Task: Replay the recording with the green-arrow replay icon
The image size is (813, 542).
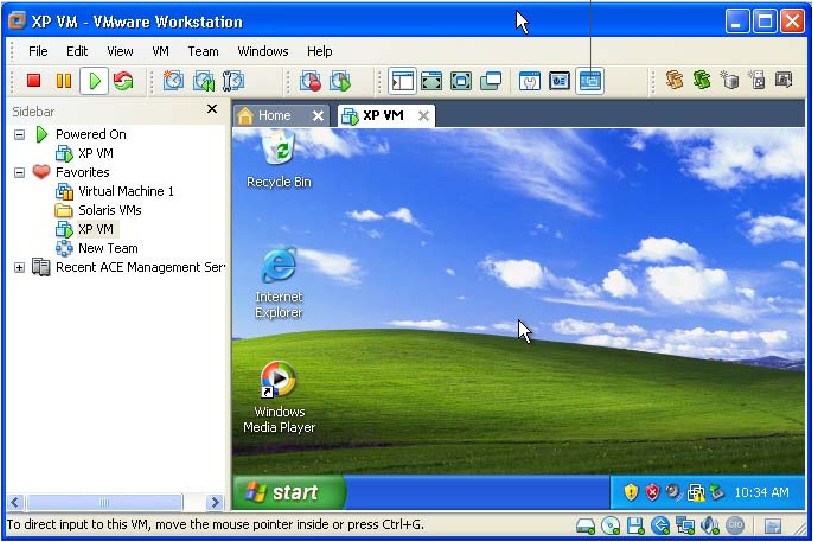Action: pos(341,81)
